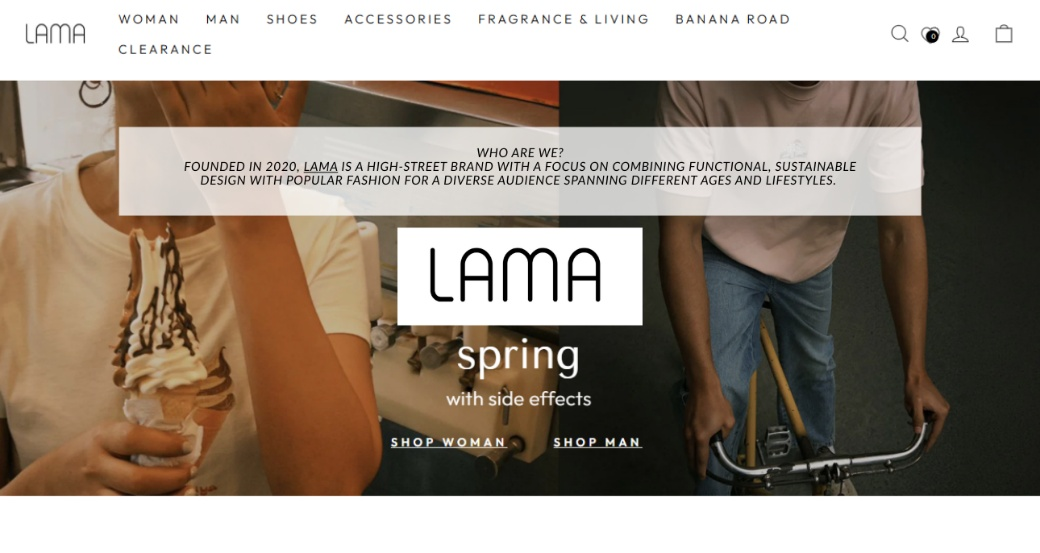Open the SHOES menu

292,19
